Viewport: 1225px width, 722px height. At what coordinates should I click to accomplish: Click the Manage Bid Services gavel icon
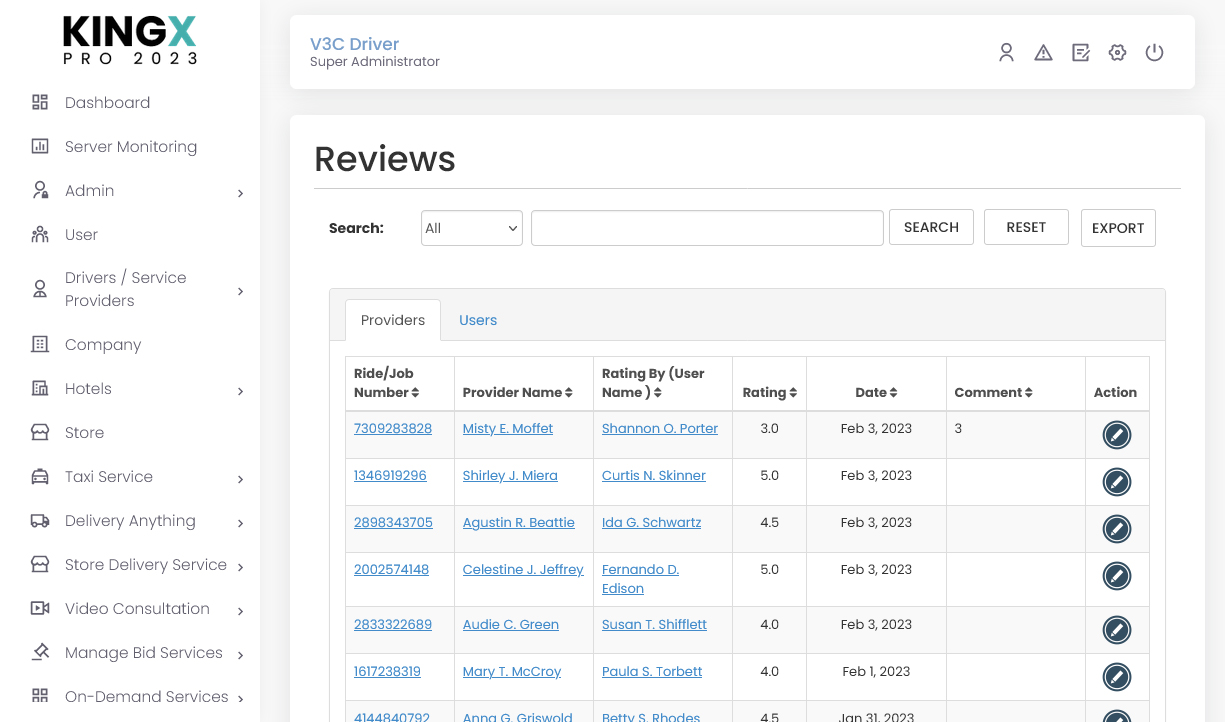[40, 652]
